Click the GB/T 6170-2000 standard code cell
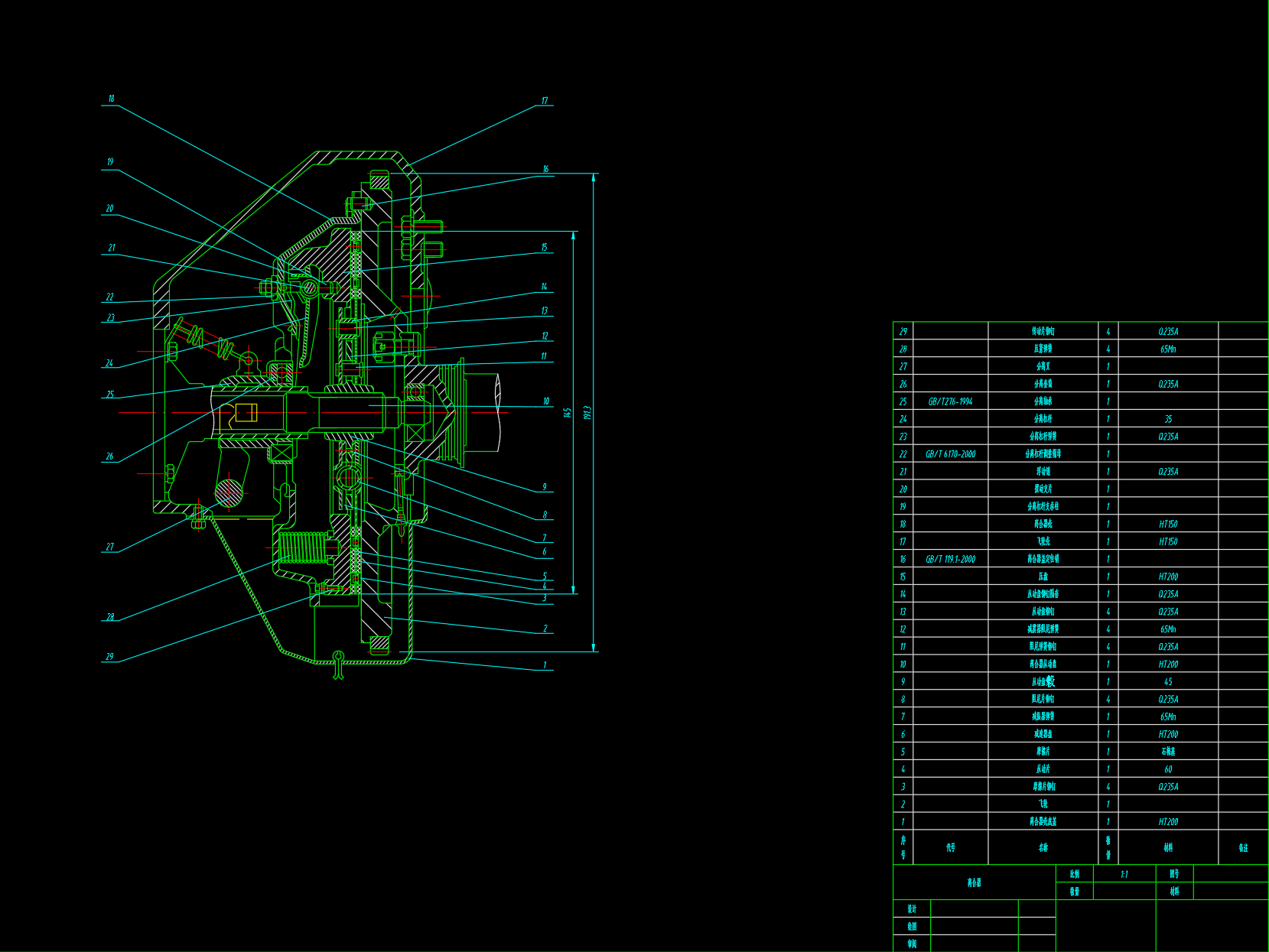1269x952 pixels. (951, 454)
